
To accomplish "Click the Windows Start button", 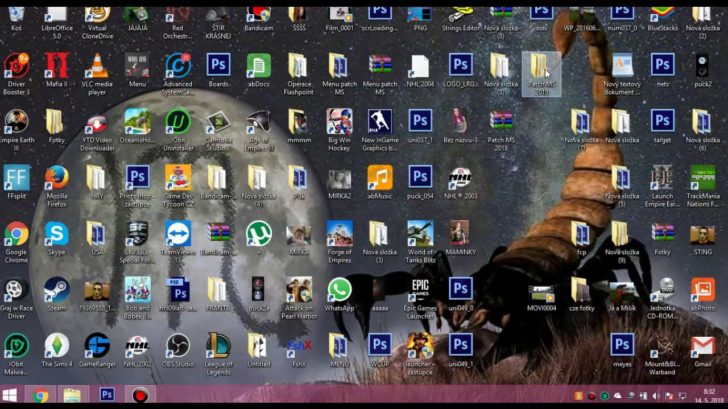I will 11,396.
